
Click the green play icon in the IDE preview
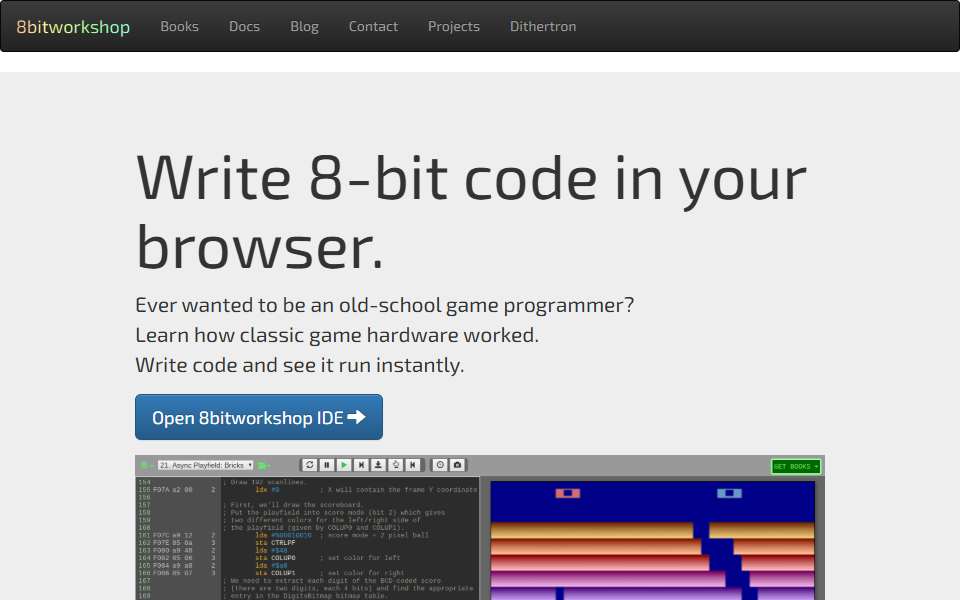(344, 465)
